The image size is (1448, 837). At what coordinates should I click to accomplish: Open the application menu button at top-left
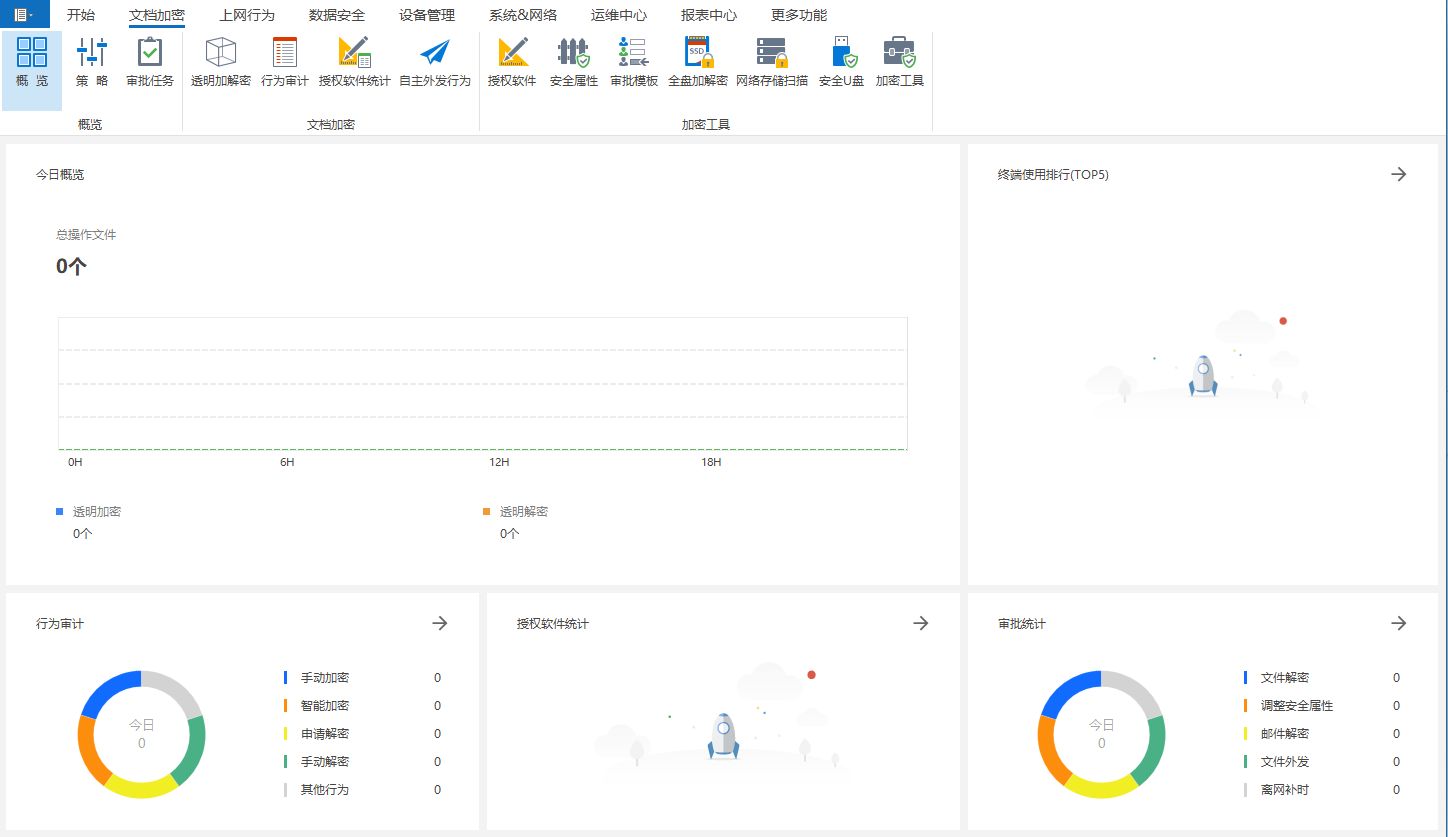point(25,14)
